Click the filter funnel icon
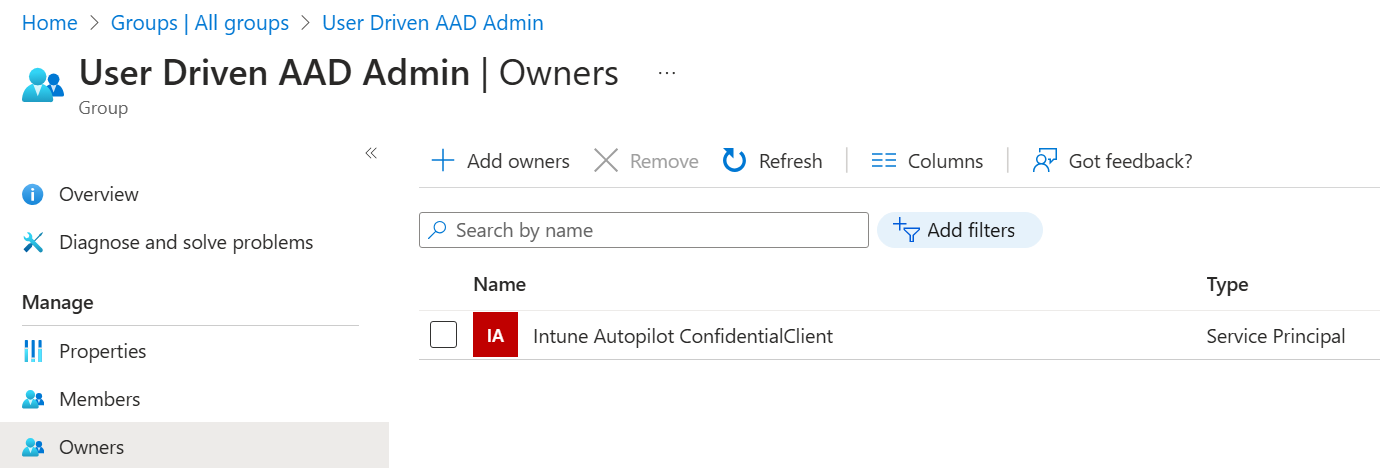The width and height of the screenshot is (1380, 468). click(x=906, y=230)
